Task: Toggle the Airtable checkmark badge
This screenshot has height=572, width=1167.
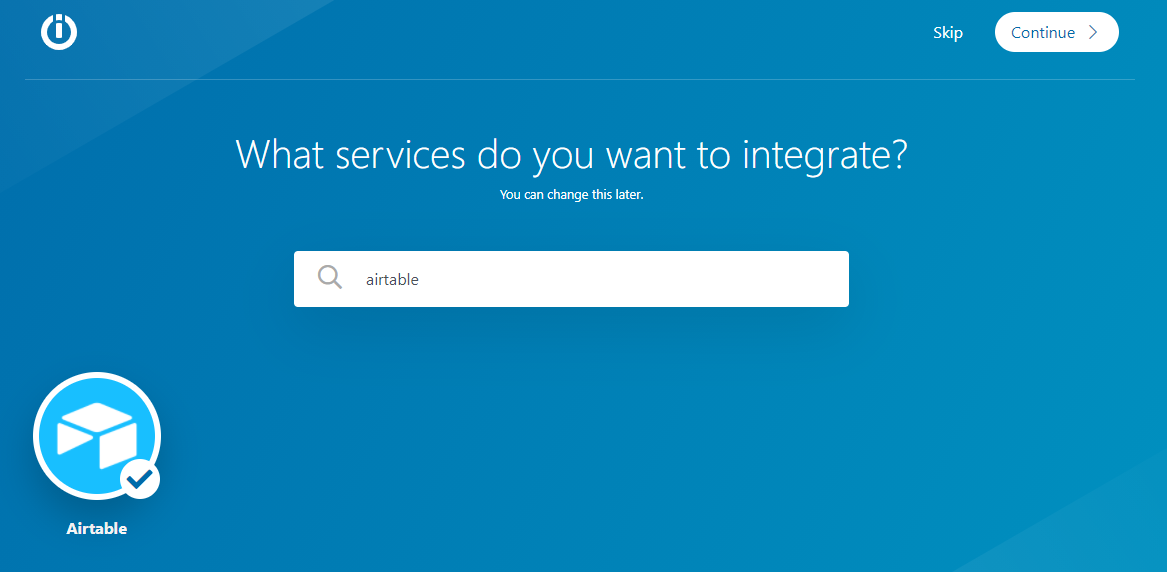Action: pyautogui.click(x=140, y=479)
